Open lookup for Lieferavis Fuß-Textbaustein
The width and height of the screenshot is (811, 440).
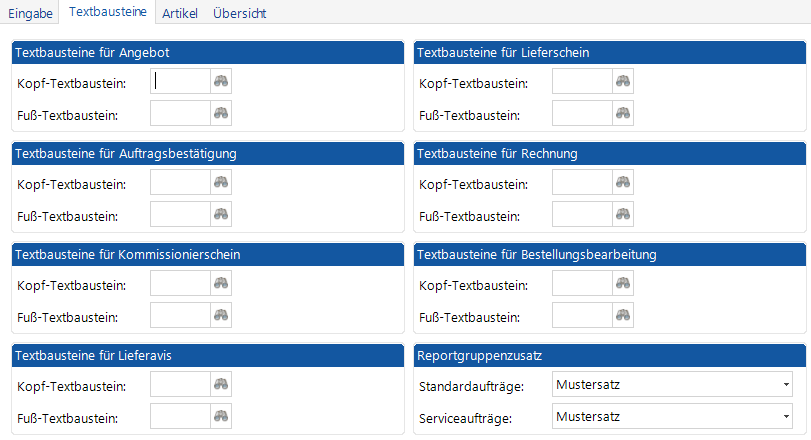(221, 416)
